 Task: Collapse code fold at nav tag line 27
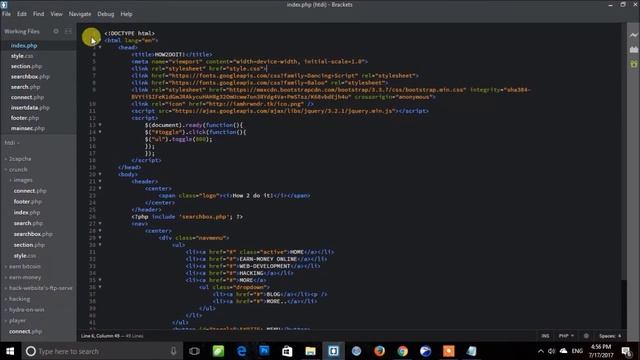(x=100, y=224)
